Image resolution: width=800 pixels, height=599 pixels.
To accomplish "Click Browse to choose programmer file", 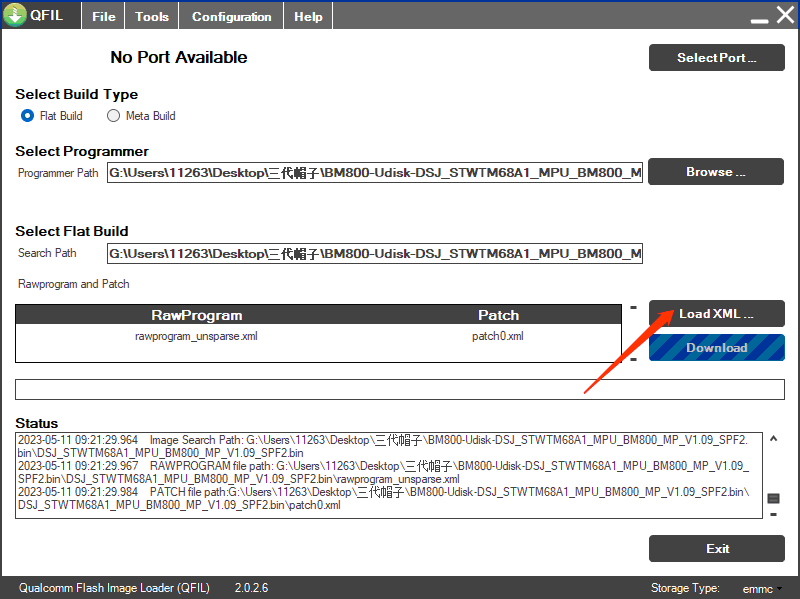I will pyautogui.click(x=716, y=172).
